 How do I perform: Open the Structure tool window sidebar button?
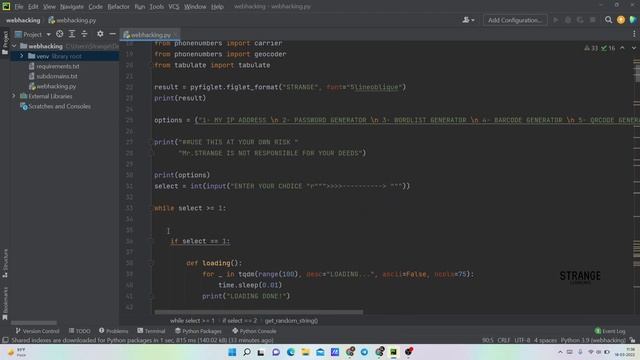tap(5, 264)
